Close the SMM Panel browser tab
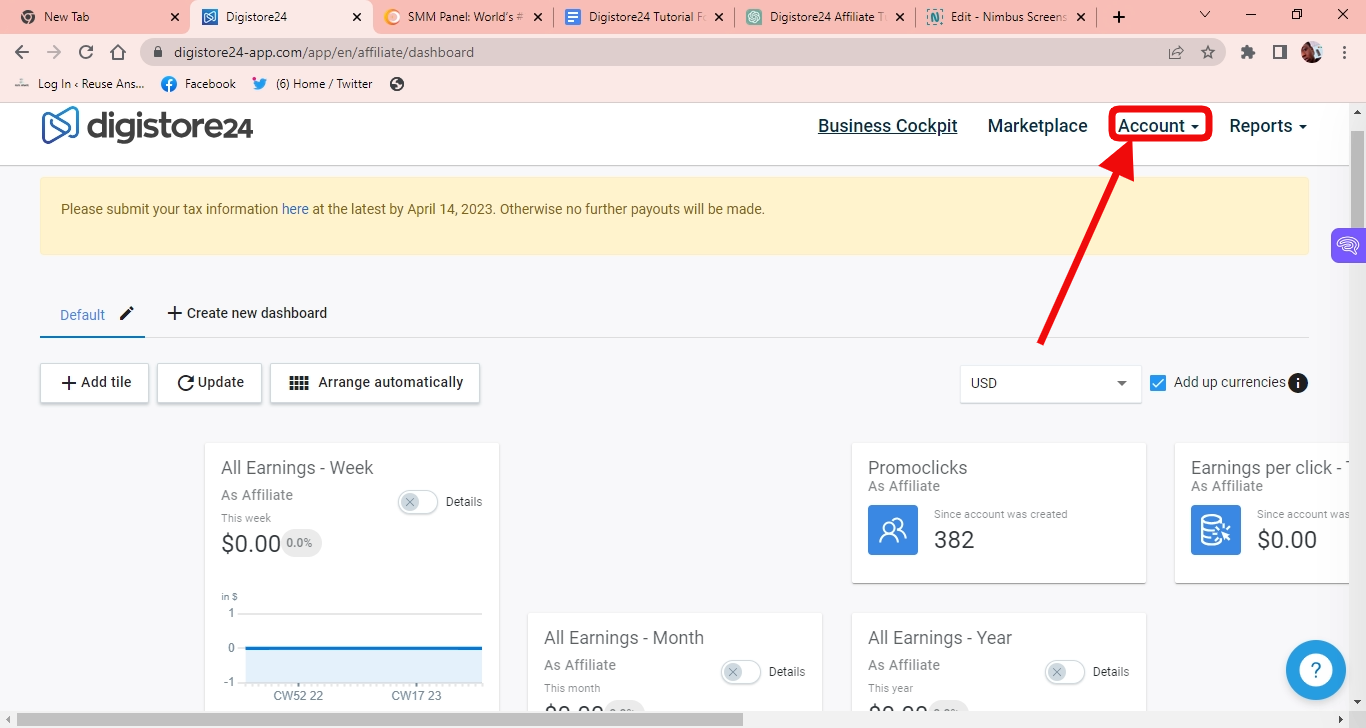1366x728 pixels. [537, 17]
